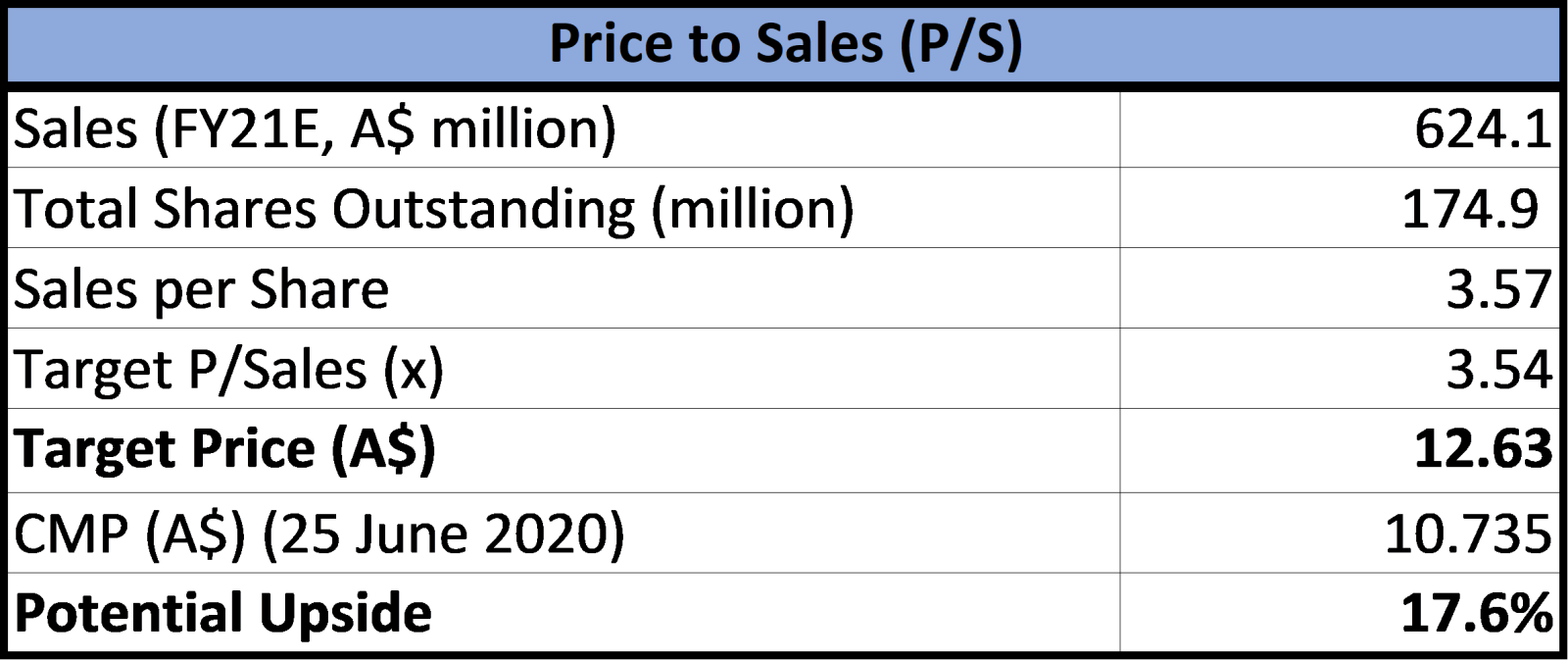
Task: Select the Total Shares Outstanding (million) label
Action: coord(433,209)
